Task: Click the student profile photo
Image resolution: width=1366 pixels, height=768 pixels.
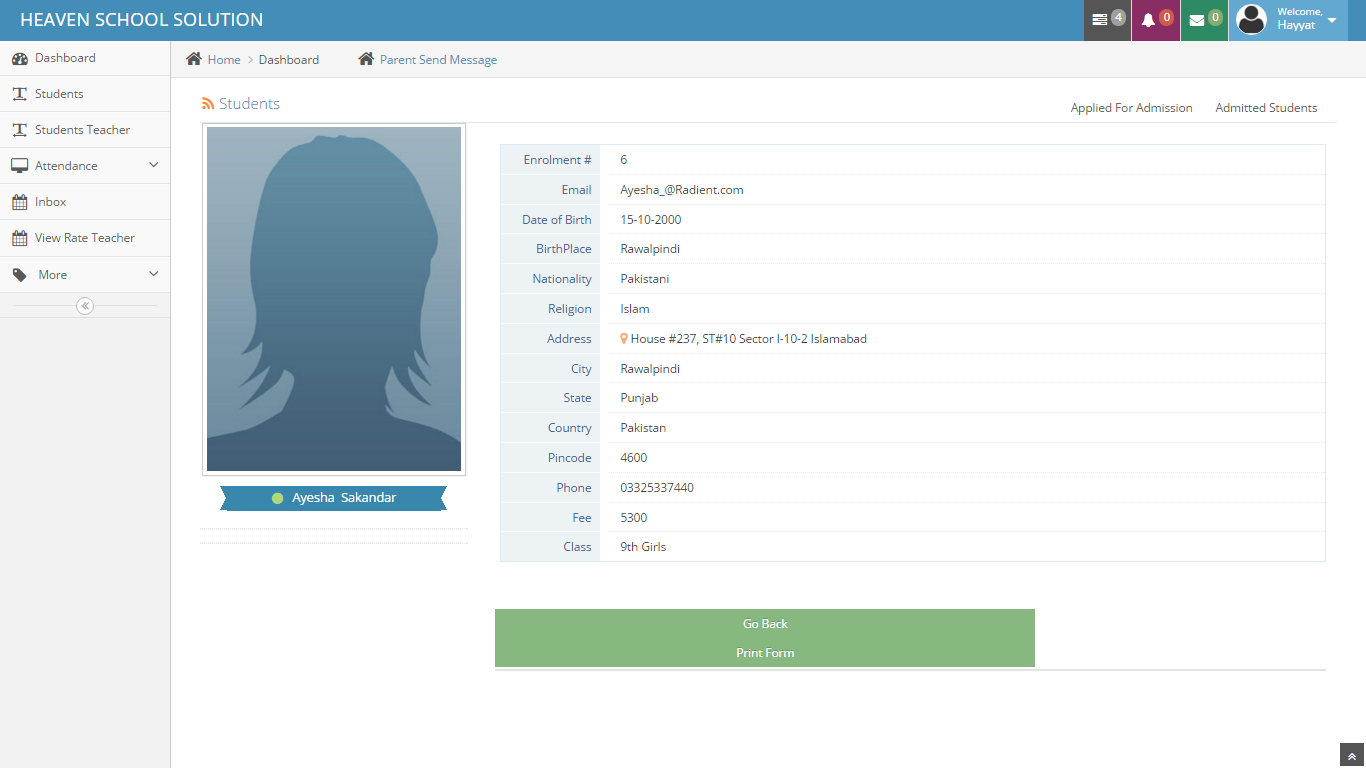Action: 333,298
